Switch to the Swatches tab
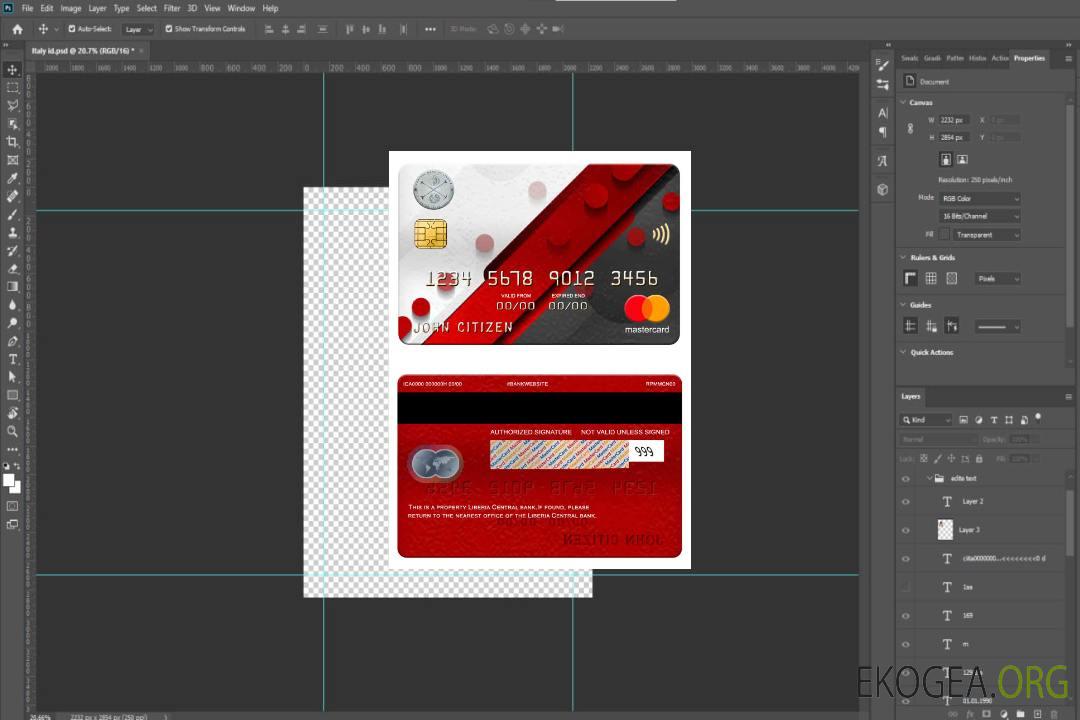1080x720 pixels. point(909,58)
